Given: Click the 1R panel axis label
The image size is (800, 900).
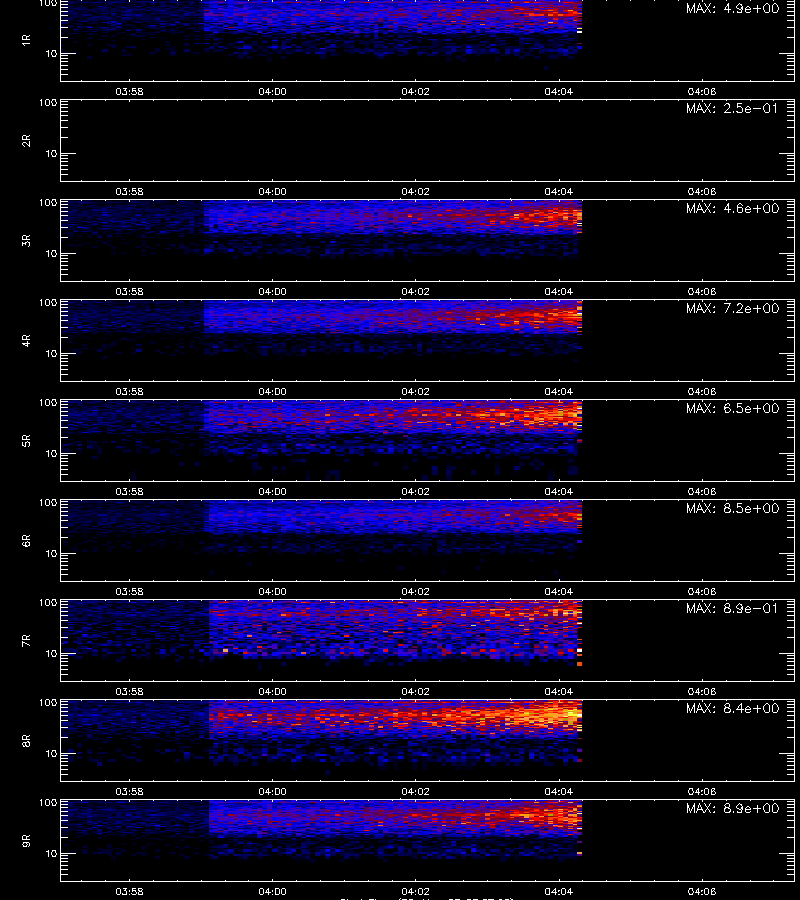Looking at the screenshot, I should tap(26, 40).
